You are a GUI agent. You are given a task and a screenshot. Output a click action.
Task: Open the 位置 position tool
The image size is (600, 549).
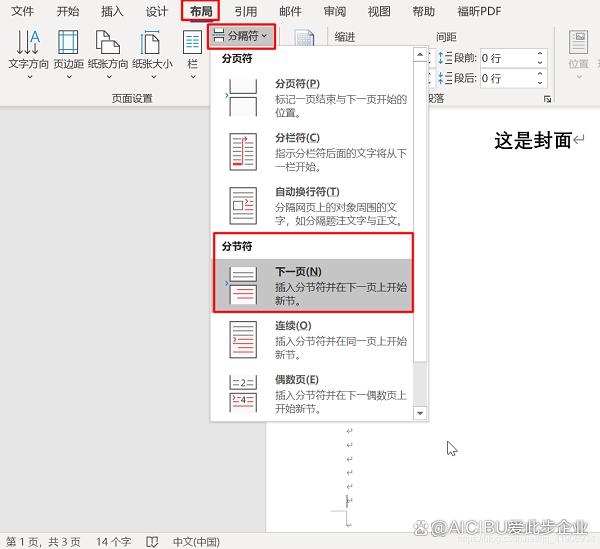[x=578, y=54]
